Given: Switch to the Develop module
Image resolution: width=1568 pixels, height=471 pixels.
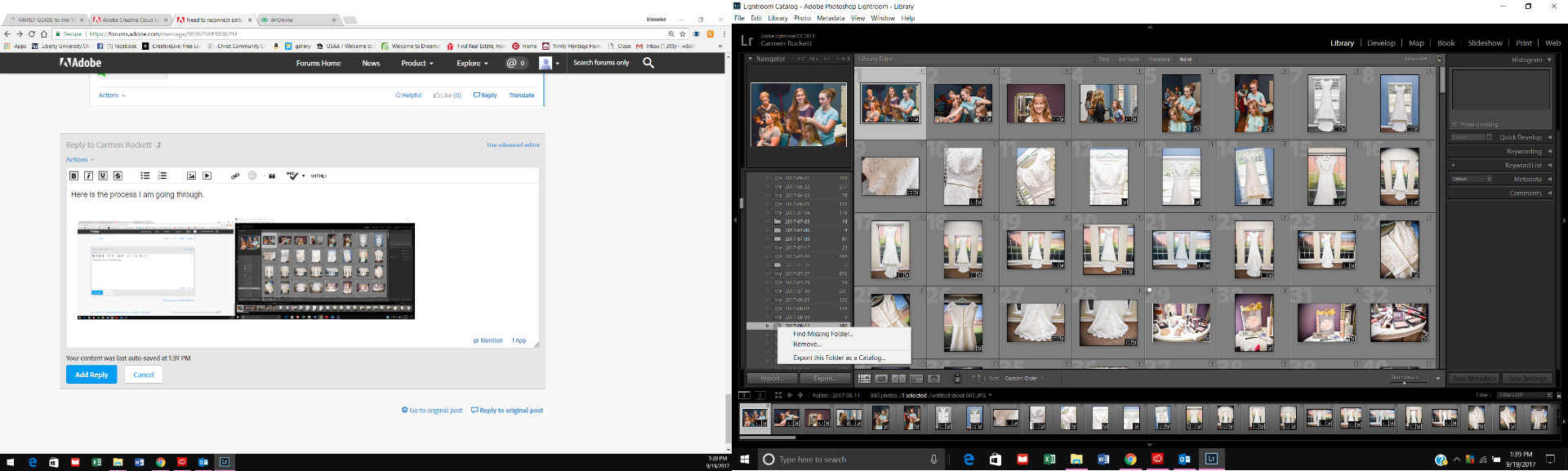Looking at the screenshot, I should pos(1381,43).
